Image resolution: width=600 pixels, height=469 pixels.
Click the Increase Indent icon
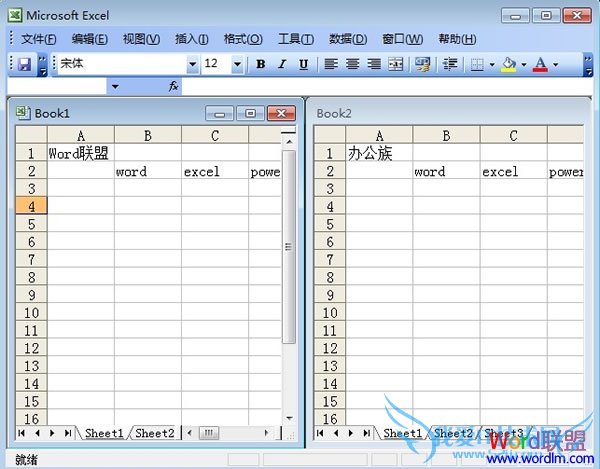(450, 64)
